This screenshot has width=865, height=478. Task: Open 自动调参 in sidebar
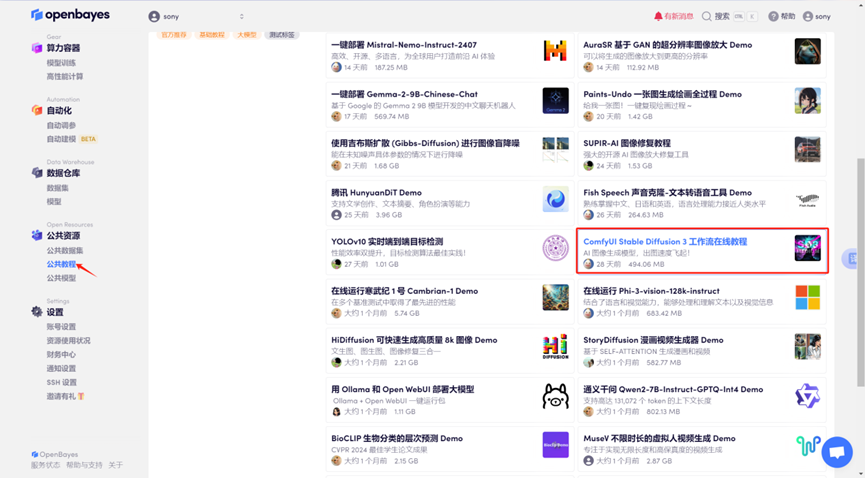pyautogui.click(x=61, y=125)
